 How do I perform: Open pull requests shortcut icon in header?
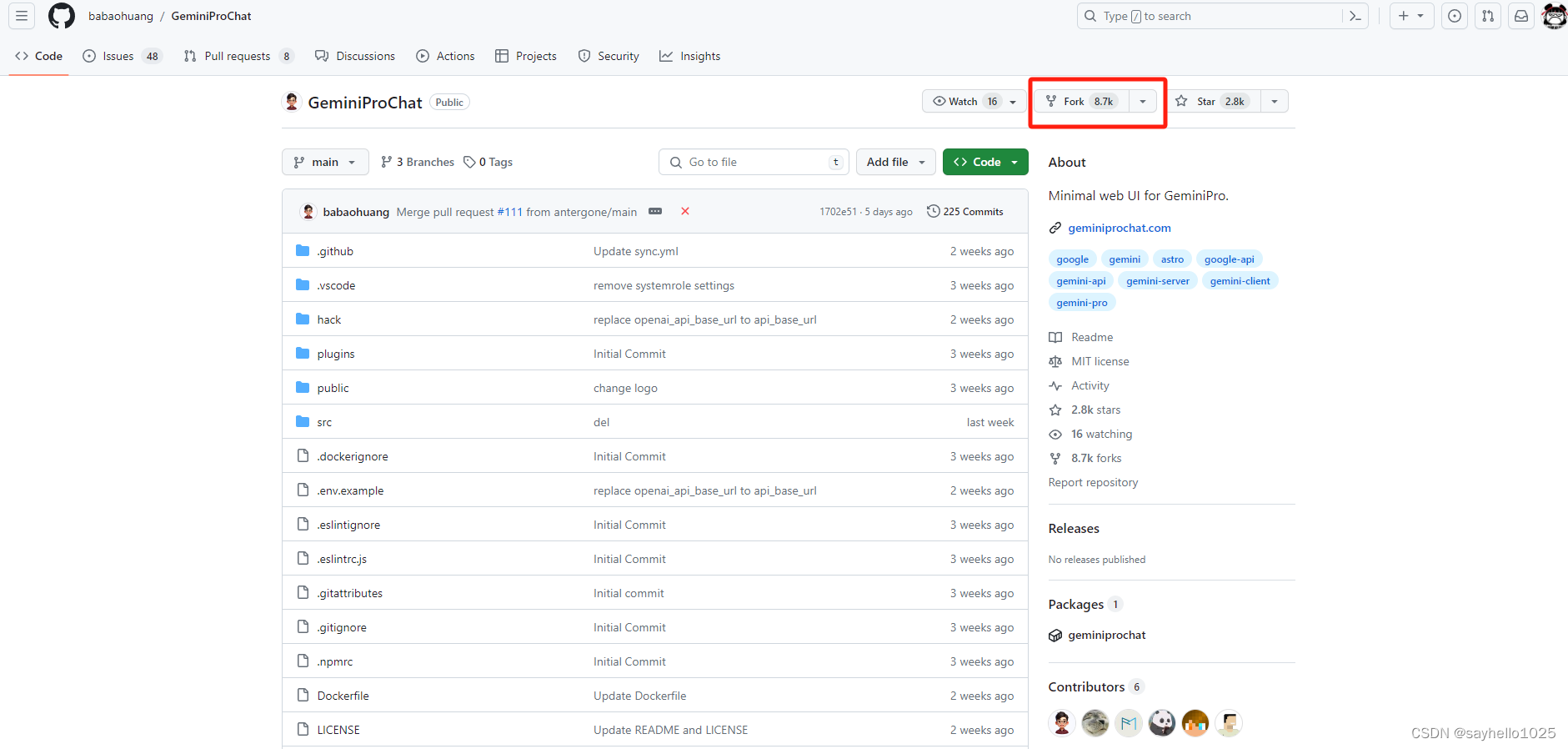pyautogui.click(x=1488, y=16)
